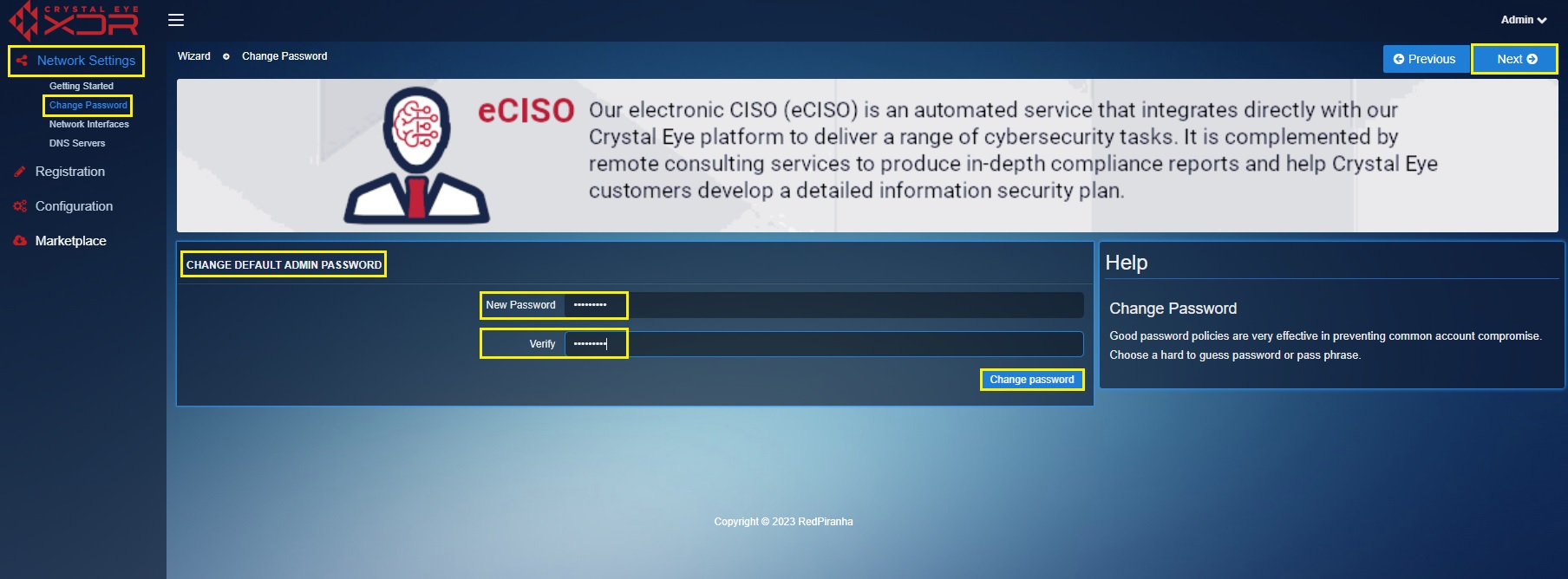Click the eCISO avatar illustration
The width and height of the screenshot is (1568, 579).
click(x=417, y=156)
